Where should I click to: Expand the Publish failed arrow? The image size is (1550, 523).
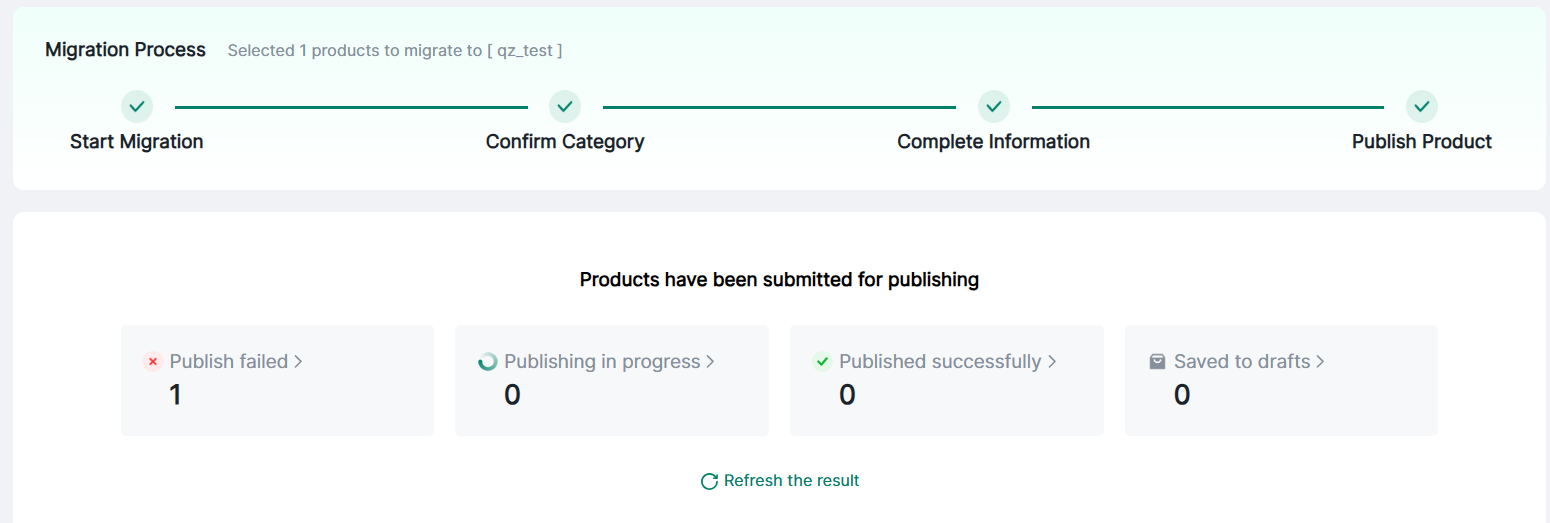[298, 362]
